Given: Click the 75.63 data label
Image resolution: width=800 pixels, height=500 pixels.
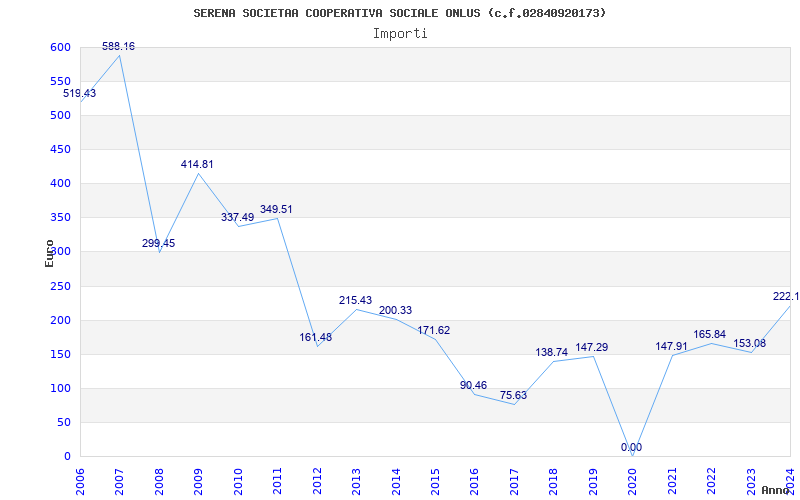Looking at the screenshot, I should pyautogui.click(x=513, y=395).
